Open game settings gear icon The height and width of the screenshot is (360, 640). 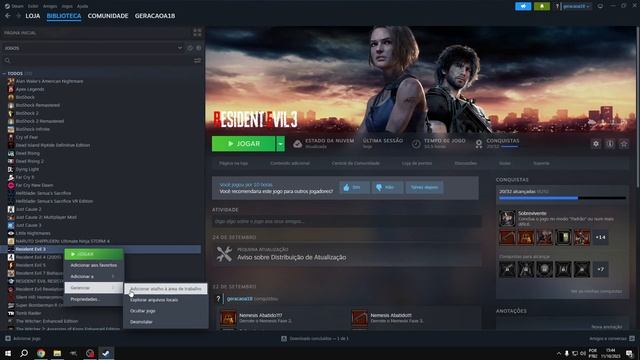click(x=596, y=144)
